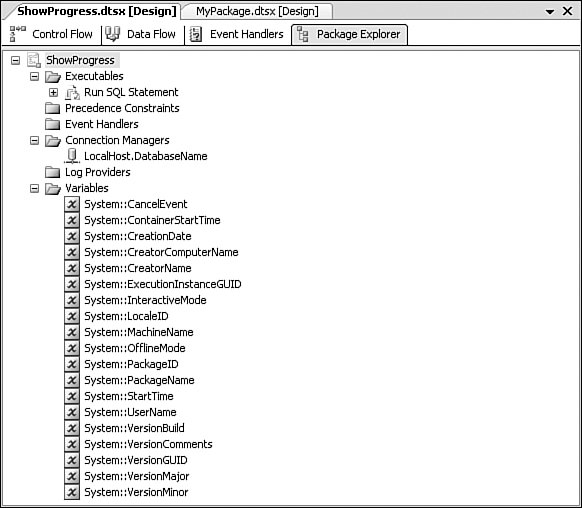The width and height of the screenshot is (582, 508).
Task: Open the Event Handlers designer tab
Action: tap(237, 34)
